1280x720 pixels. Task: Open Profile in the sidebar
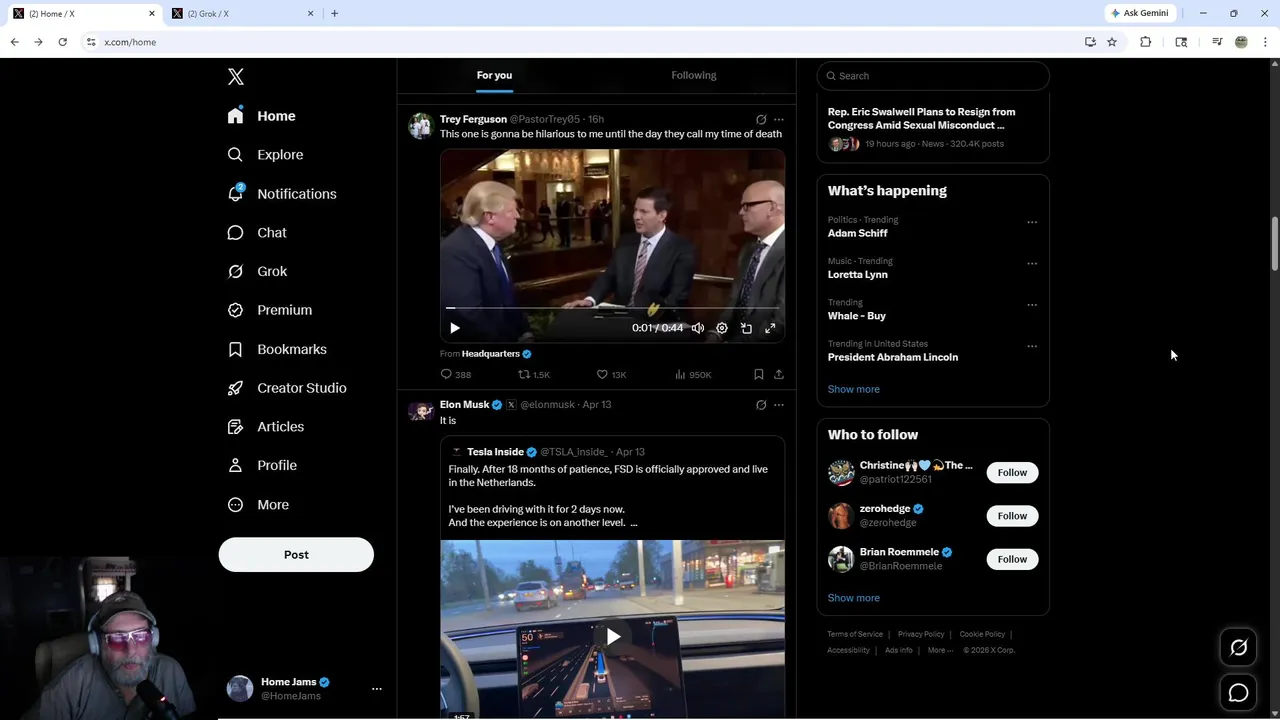[x=262, y=465]
